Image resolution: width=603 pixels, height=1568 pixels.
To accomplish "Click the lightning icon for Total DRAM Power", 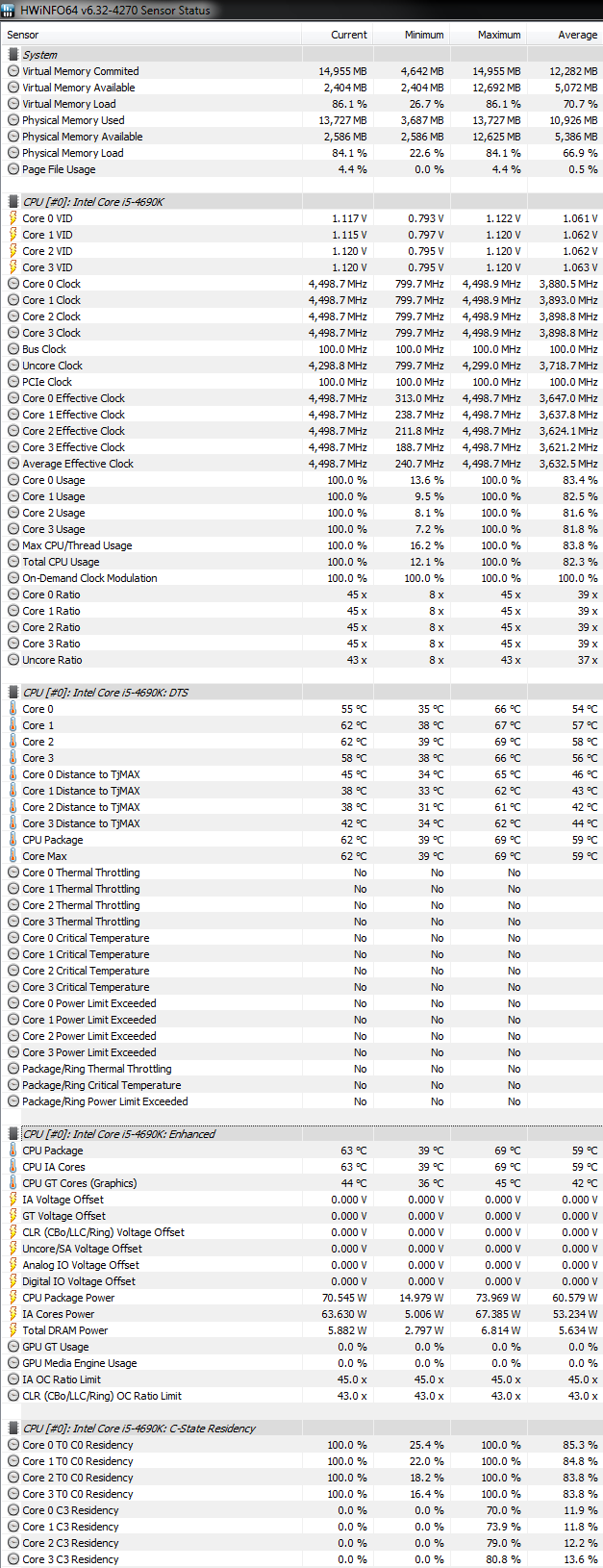I will (x=13, y=1330).
